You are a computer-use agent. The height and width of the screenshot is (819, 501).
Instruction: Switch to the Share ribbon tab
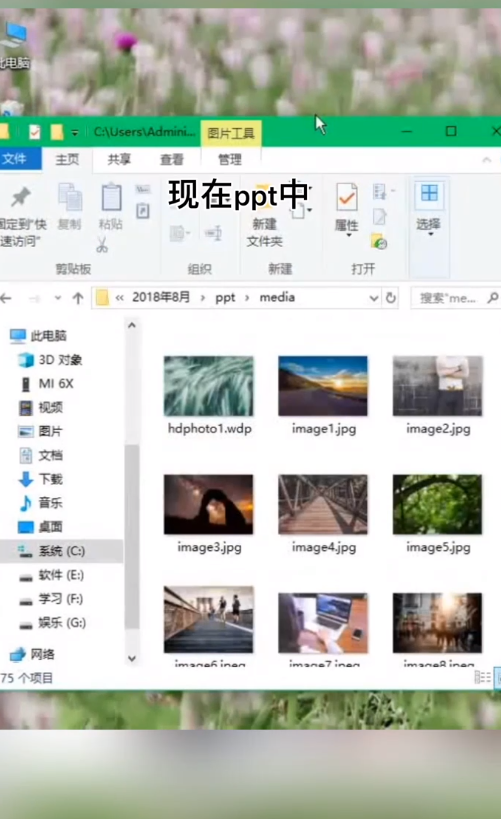point(119,159)
